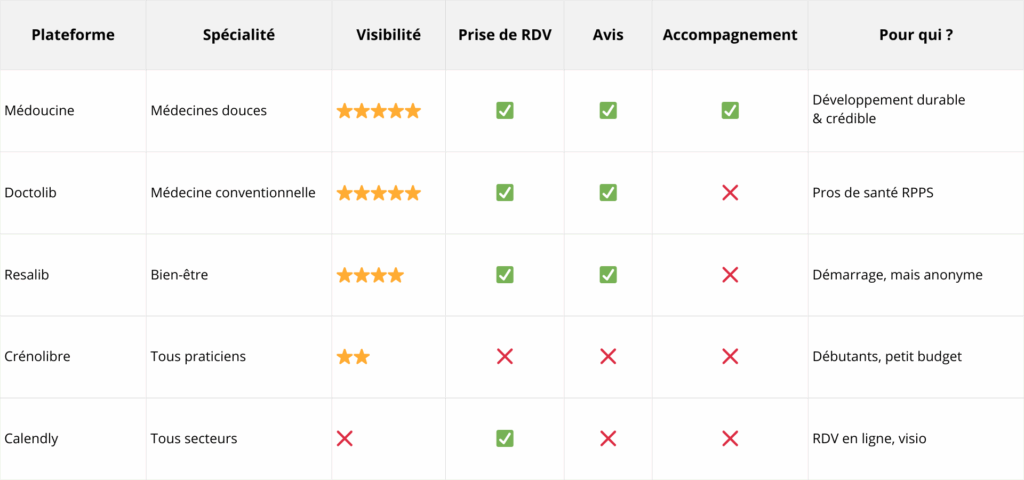The width and height of the screenshot is (1024, 480).
Task: Click Doctolib's red cross under Accompagnement
Action: [730, 193]
